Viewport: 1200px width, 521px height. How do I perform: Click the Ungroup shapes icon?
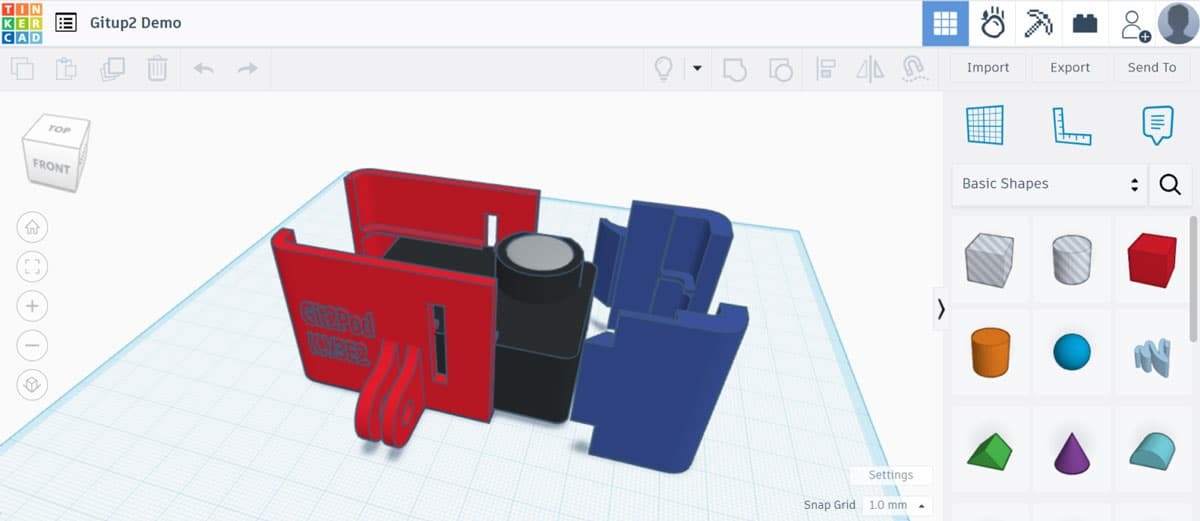[x=780, y=69]
